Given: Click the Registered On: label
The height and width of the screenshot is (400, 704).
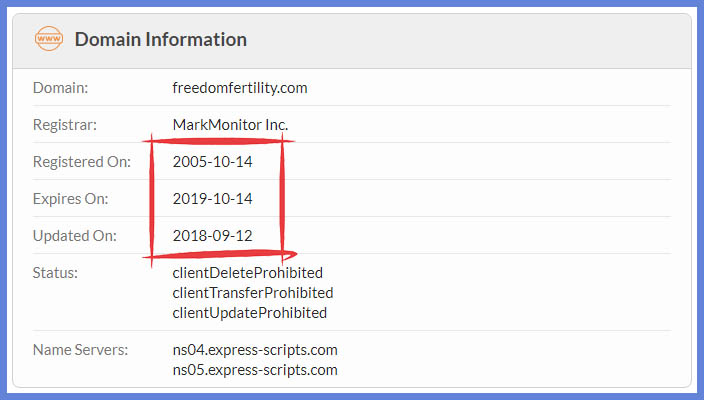Looking at the screenshot, I should pos(82,162).
